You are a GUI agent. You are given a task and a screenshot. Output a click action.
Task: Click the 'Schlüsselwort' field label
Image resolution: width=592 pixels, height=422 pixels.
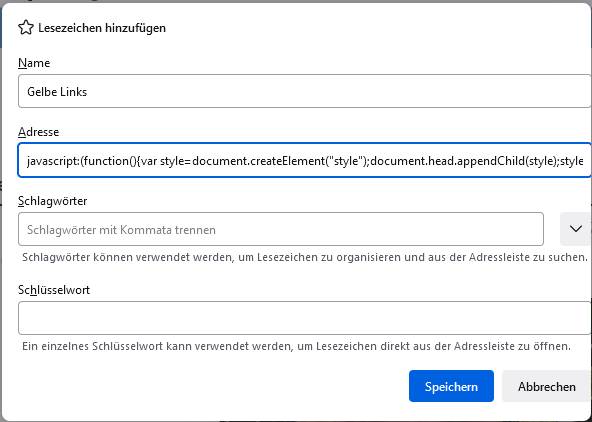(x=54, y=290)
